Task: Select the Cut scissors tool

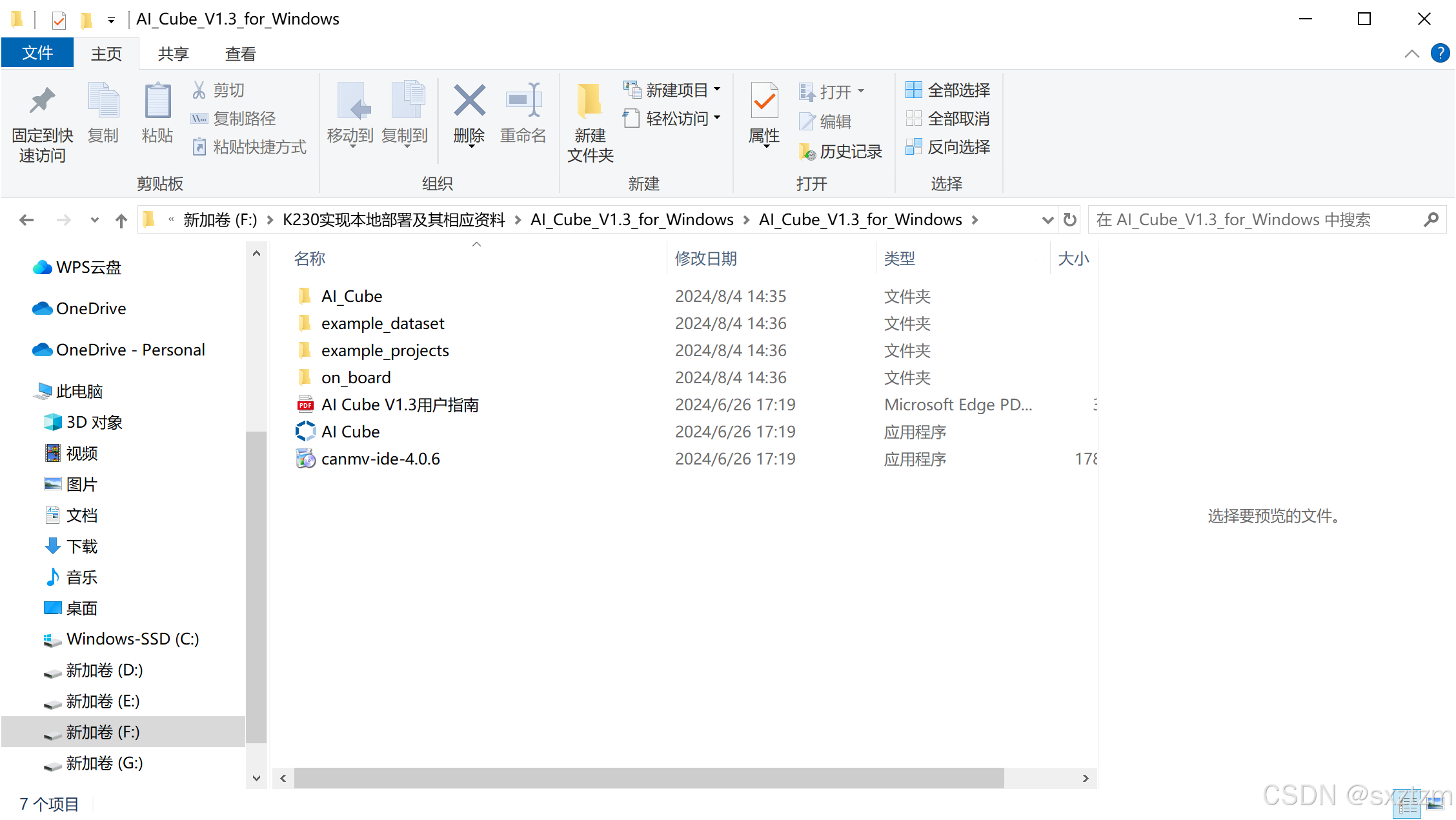Action: click(x=217, y=90)
